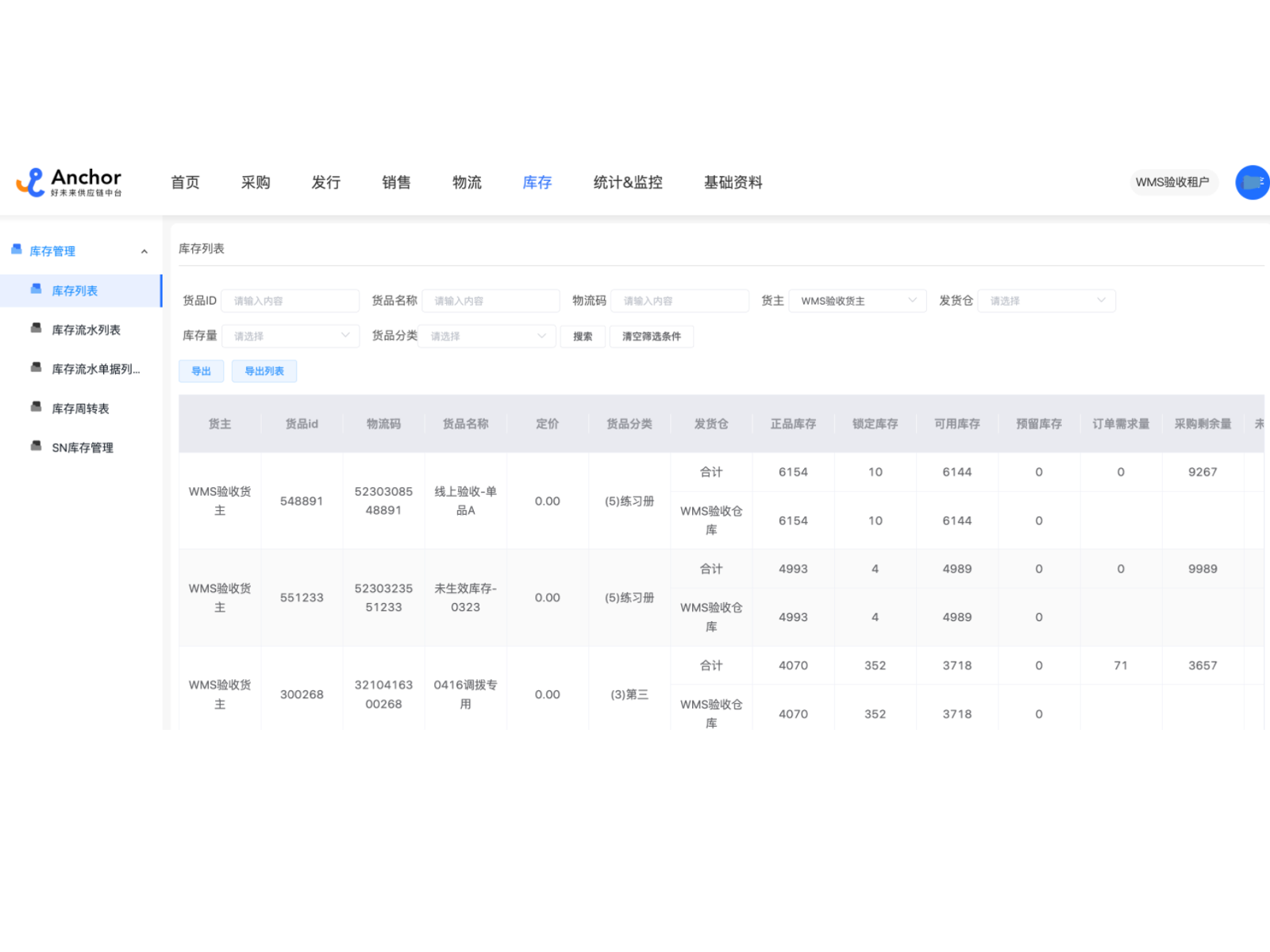Focus the 货品名称 input field
Image resolution: width=1270 pixels, height=952 pixels.
[x=491, y=301]
